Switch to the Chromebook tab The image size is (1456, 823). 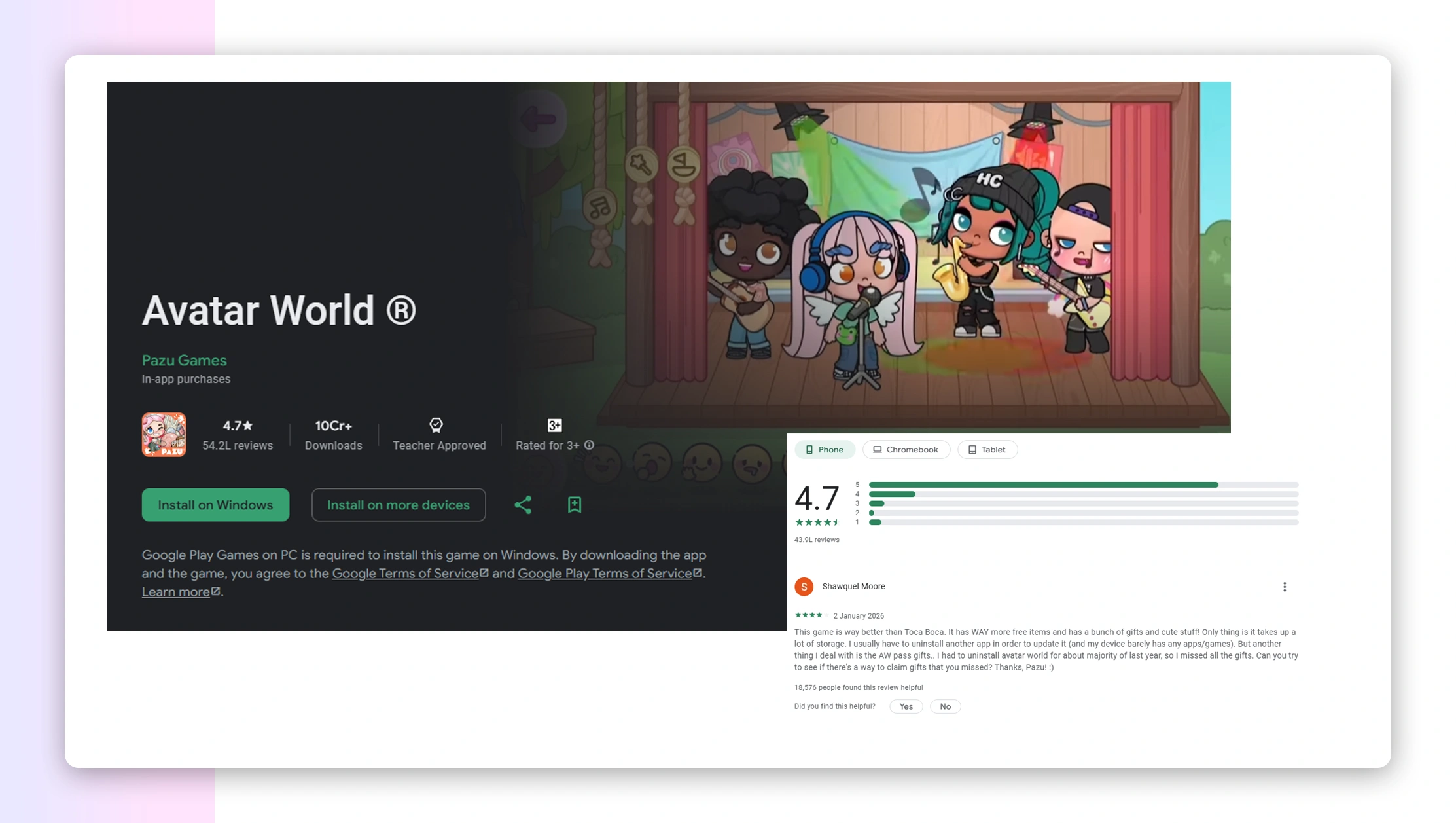point(906,450)
